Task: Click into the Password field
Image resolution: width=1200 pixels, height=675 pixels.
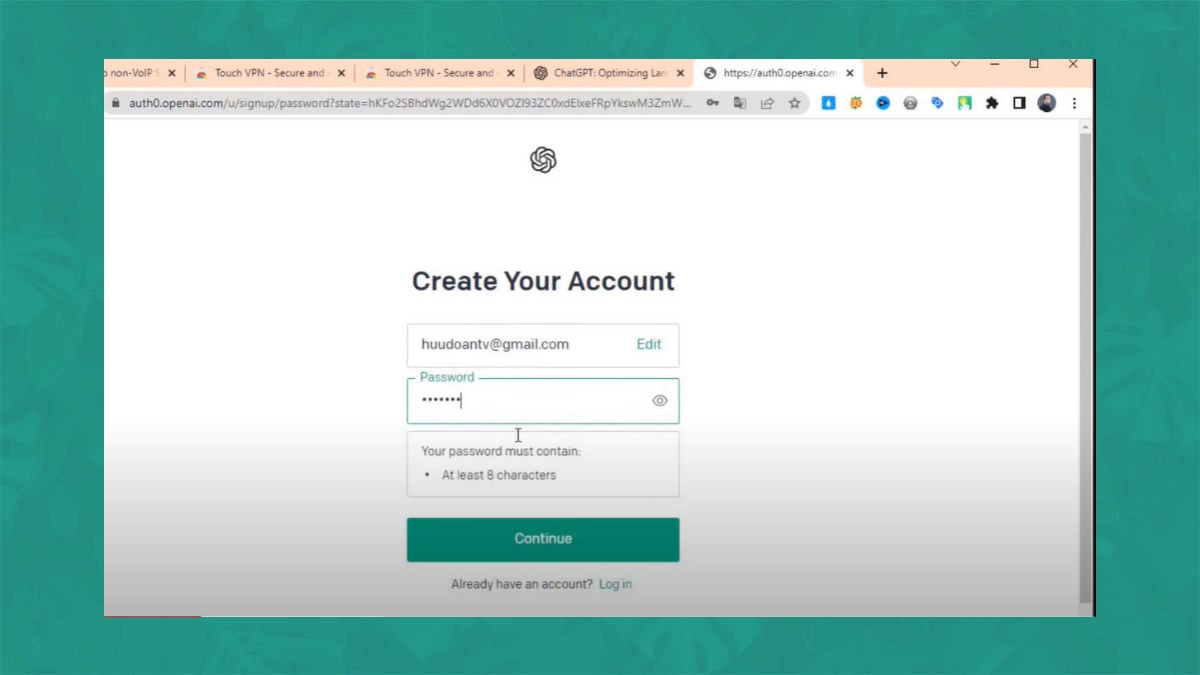Action: point(543,401)
